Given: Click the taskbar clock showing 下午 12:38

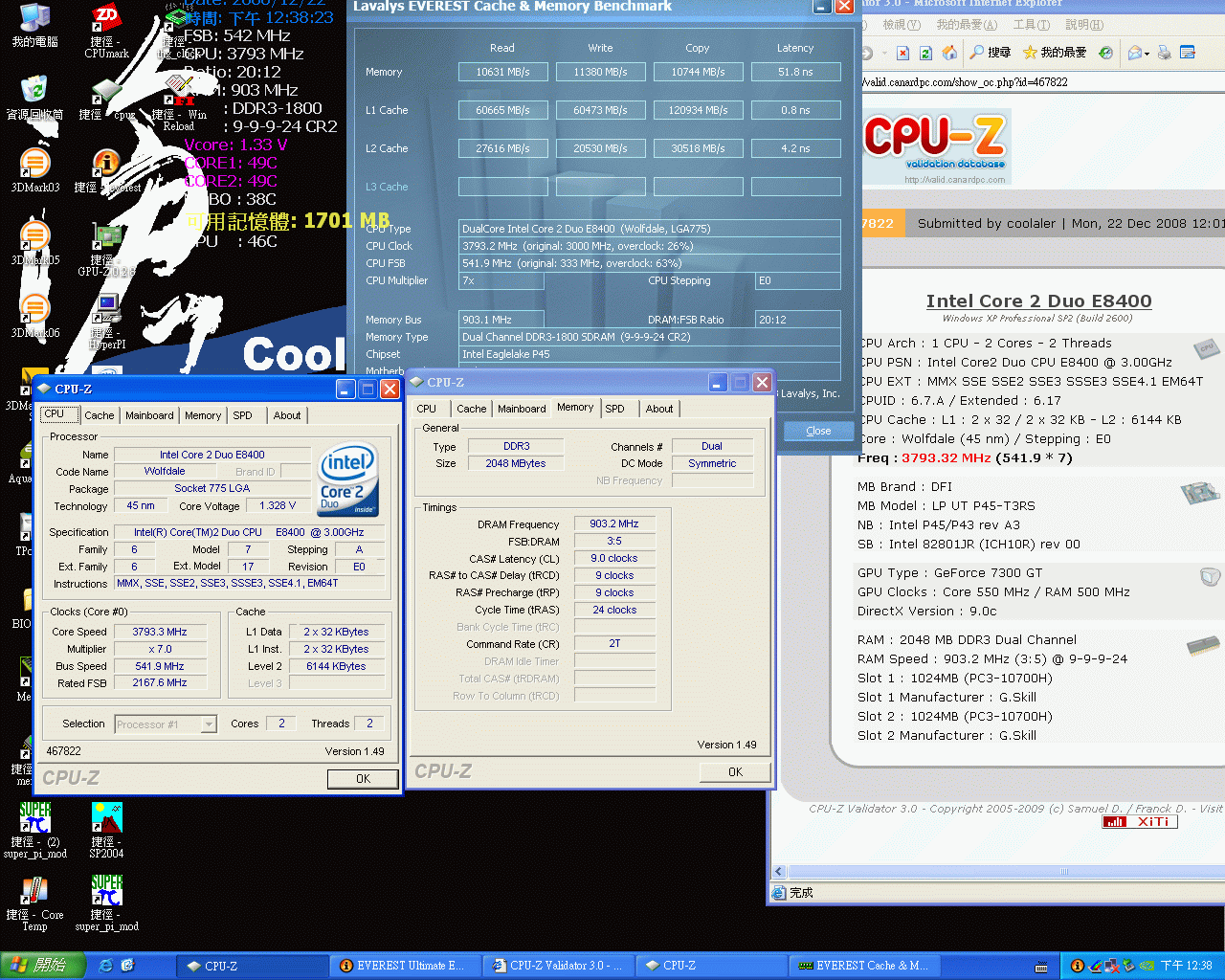Looking at the screenshot, I should click(x=1187, y=966).
